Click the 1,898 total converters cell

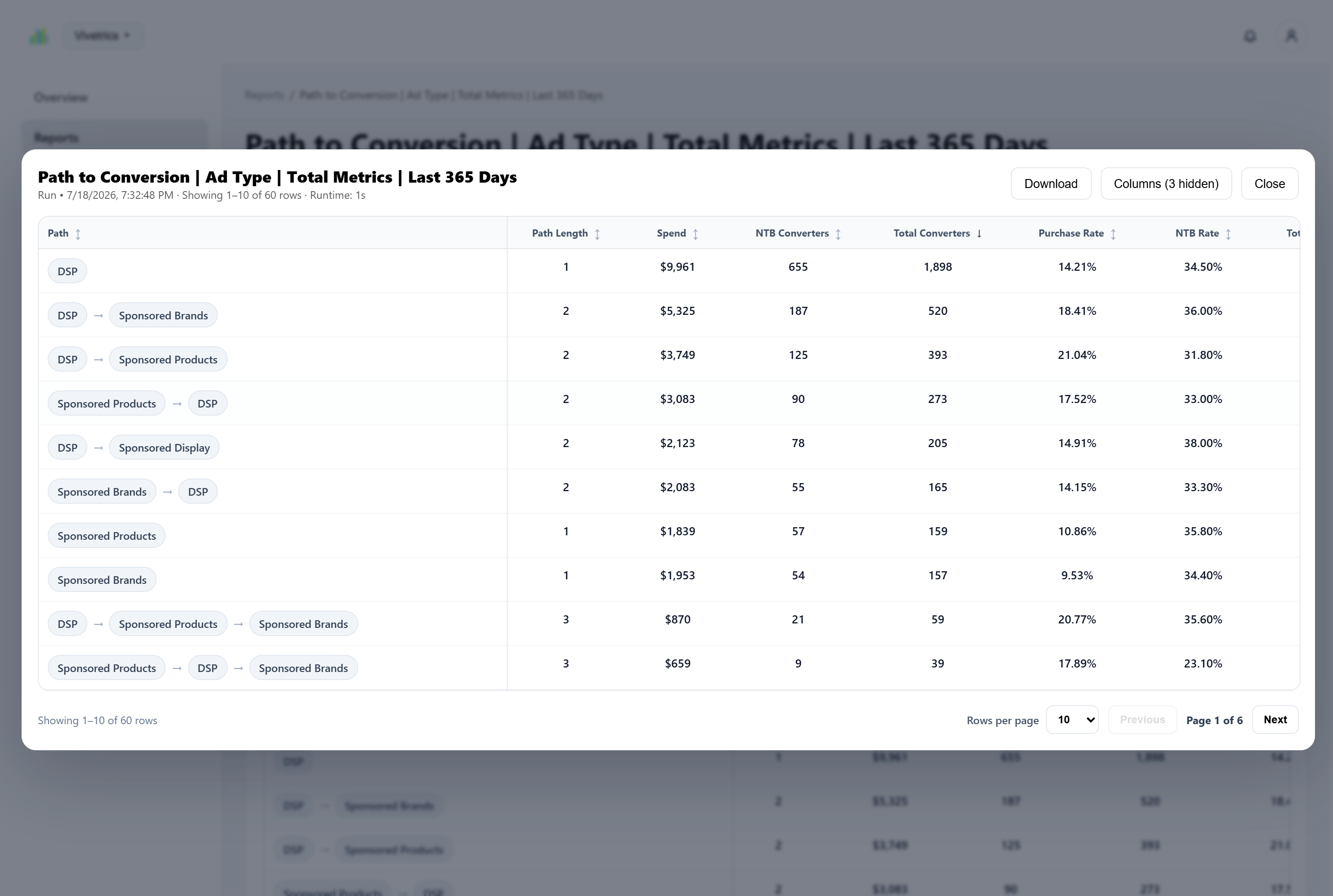tap(937, 267)
